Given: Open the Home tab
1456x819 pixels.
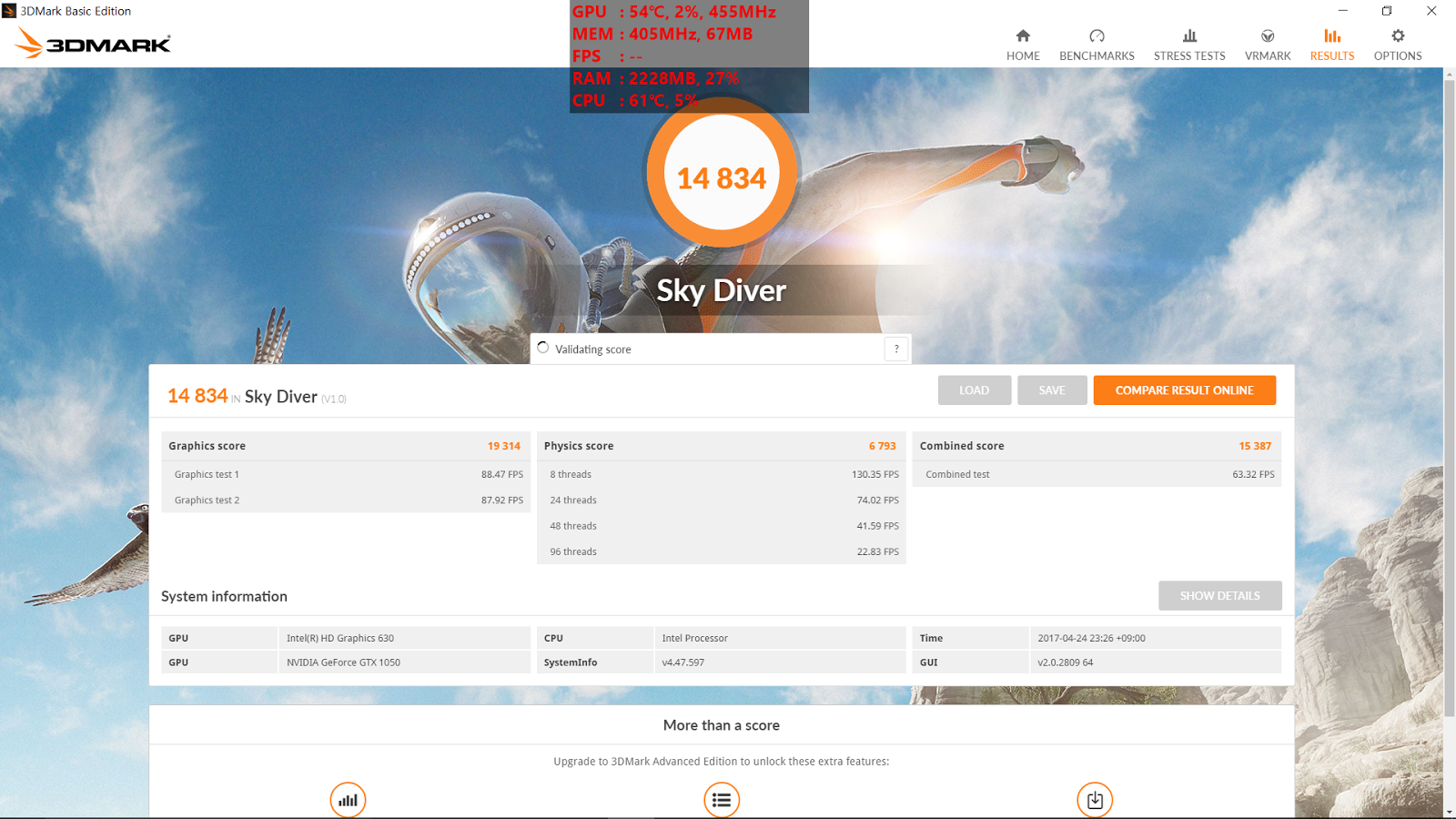Looking at the screenshot, I should point(1023,45).
